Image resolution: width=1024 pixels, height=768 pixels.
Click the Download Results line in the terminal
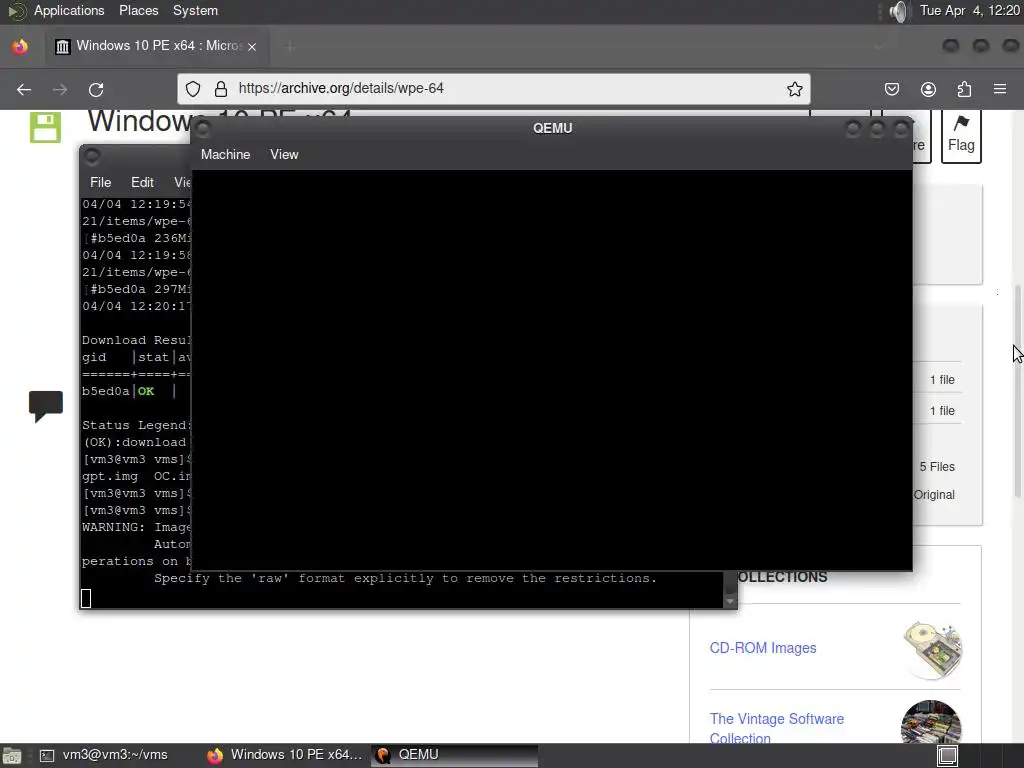[x=136, y=340]
